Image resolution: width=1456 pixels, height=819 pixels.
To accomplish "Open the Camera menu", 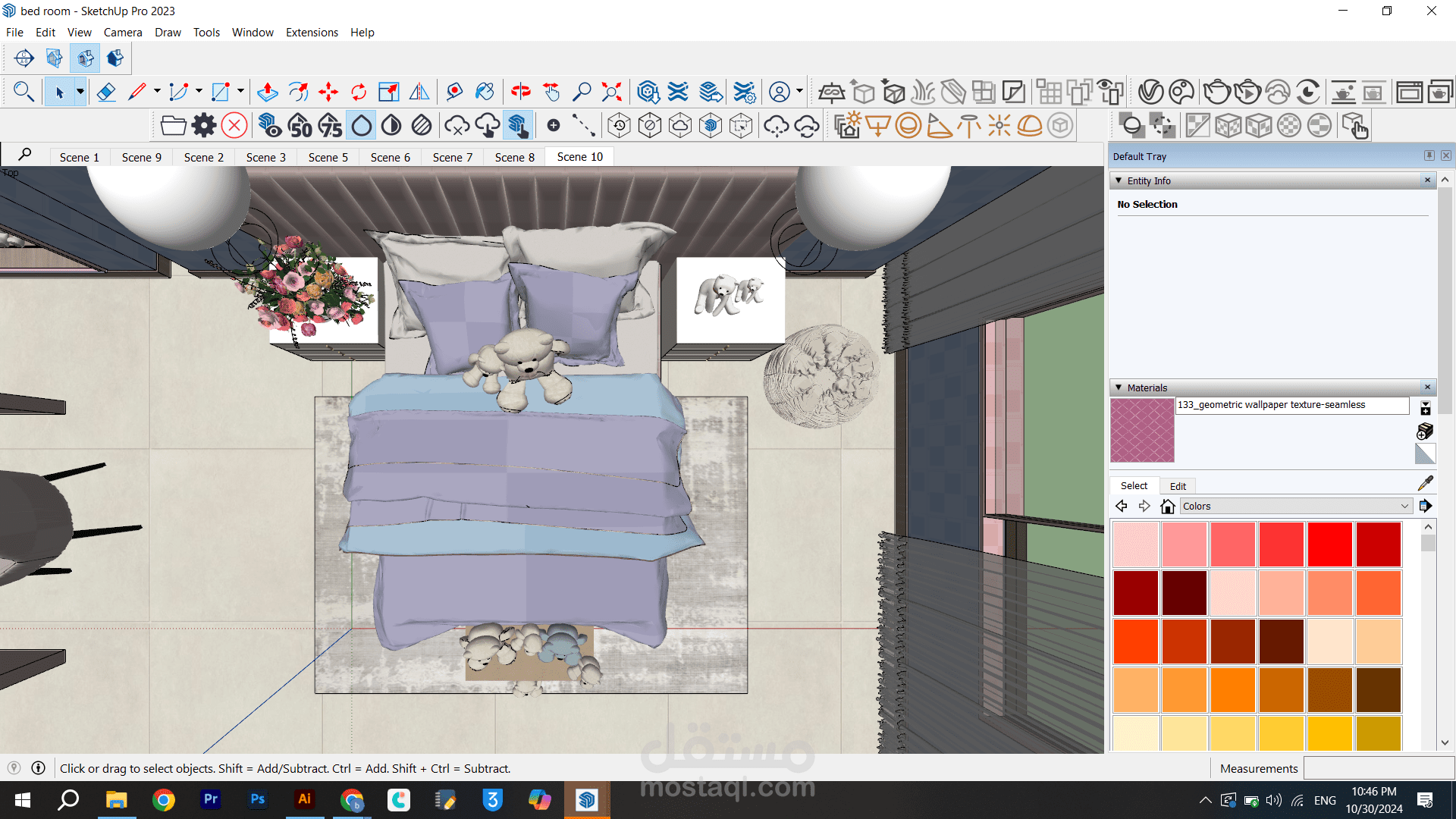I will 122,32.
